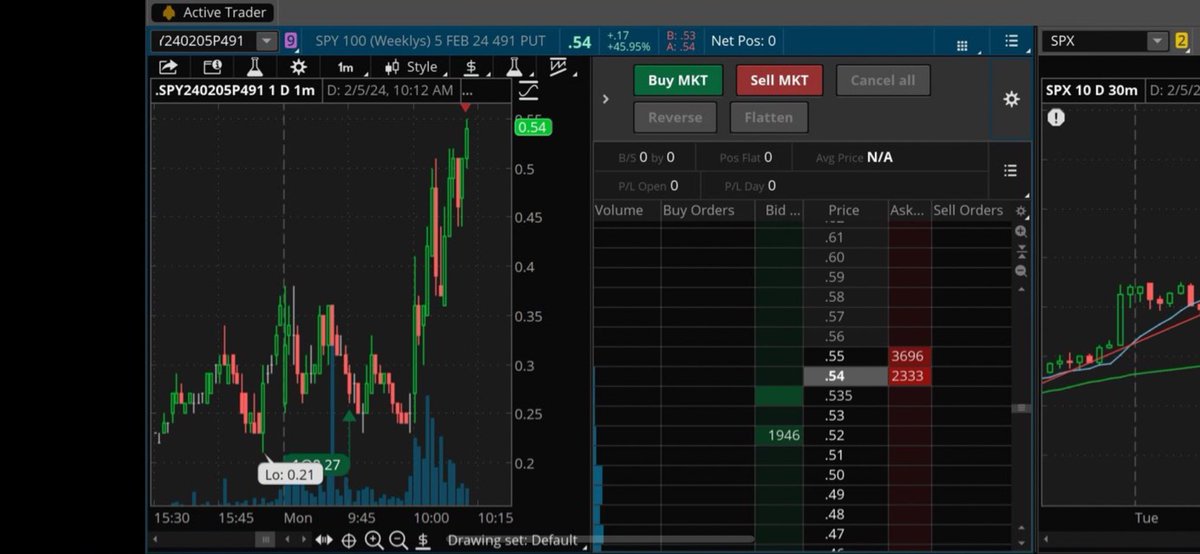This screenshot has width=1200, height=554.
Task: Click the SPX 10 D 30m label
Action: (1092, 90)
